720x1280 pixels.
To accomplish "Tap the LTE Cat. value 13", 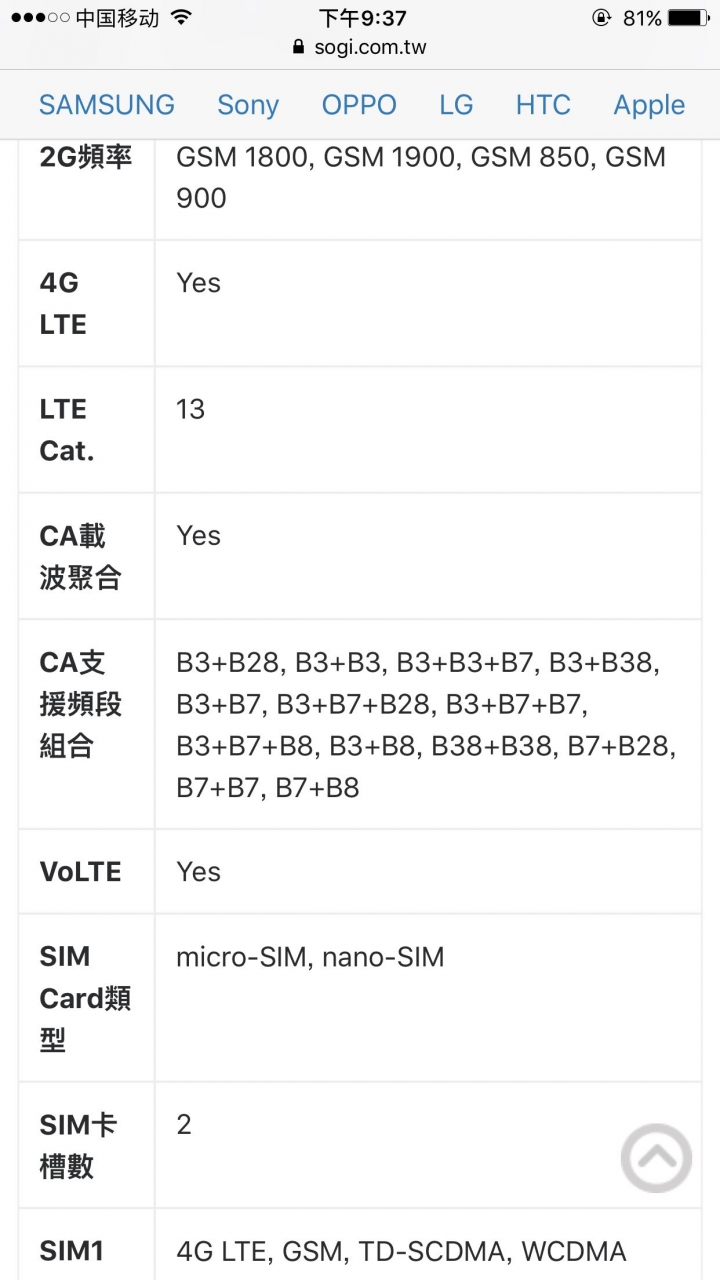I will [190, 409].
